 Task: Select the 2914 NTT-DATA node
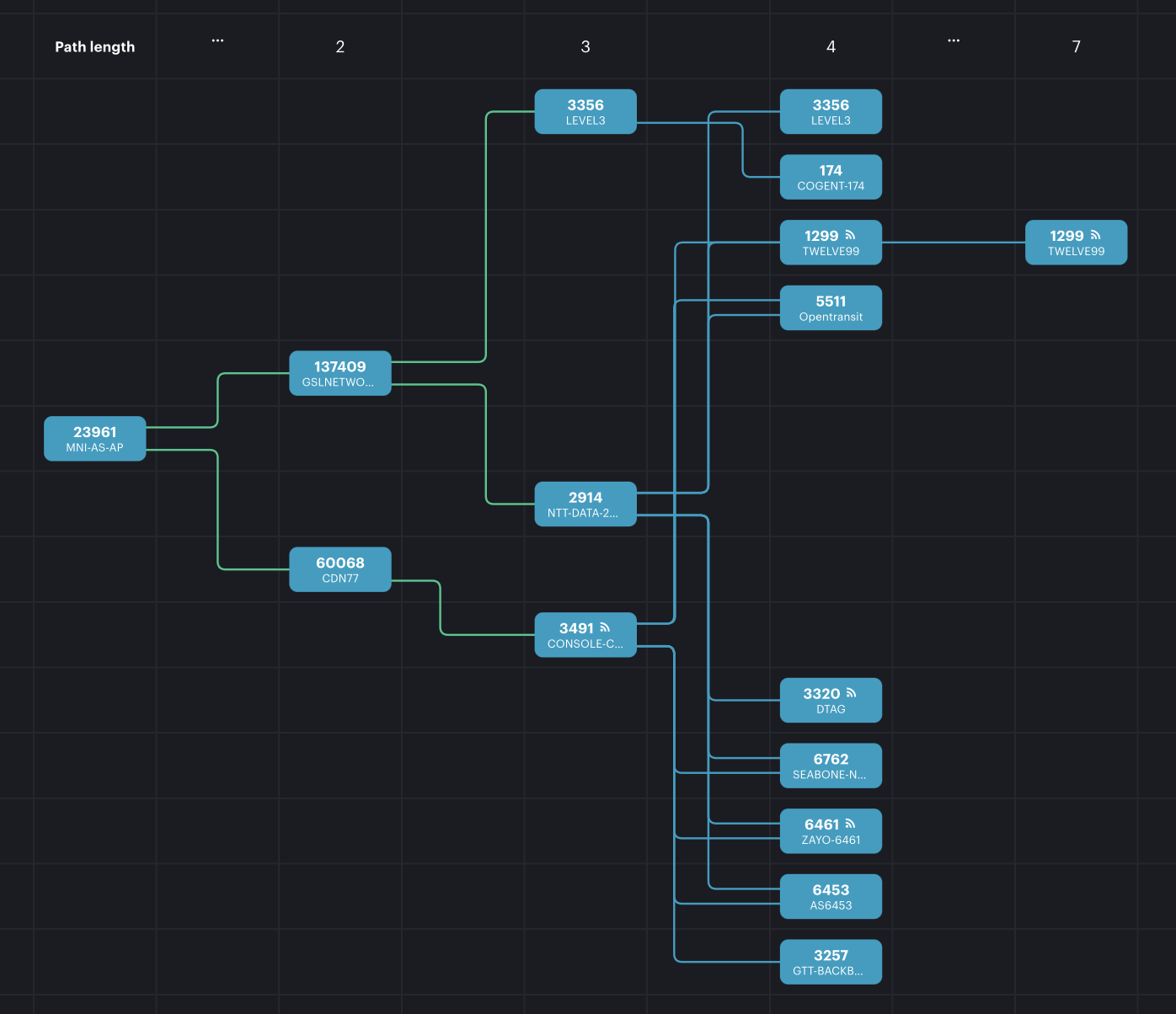coord(585,504)
